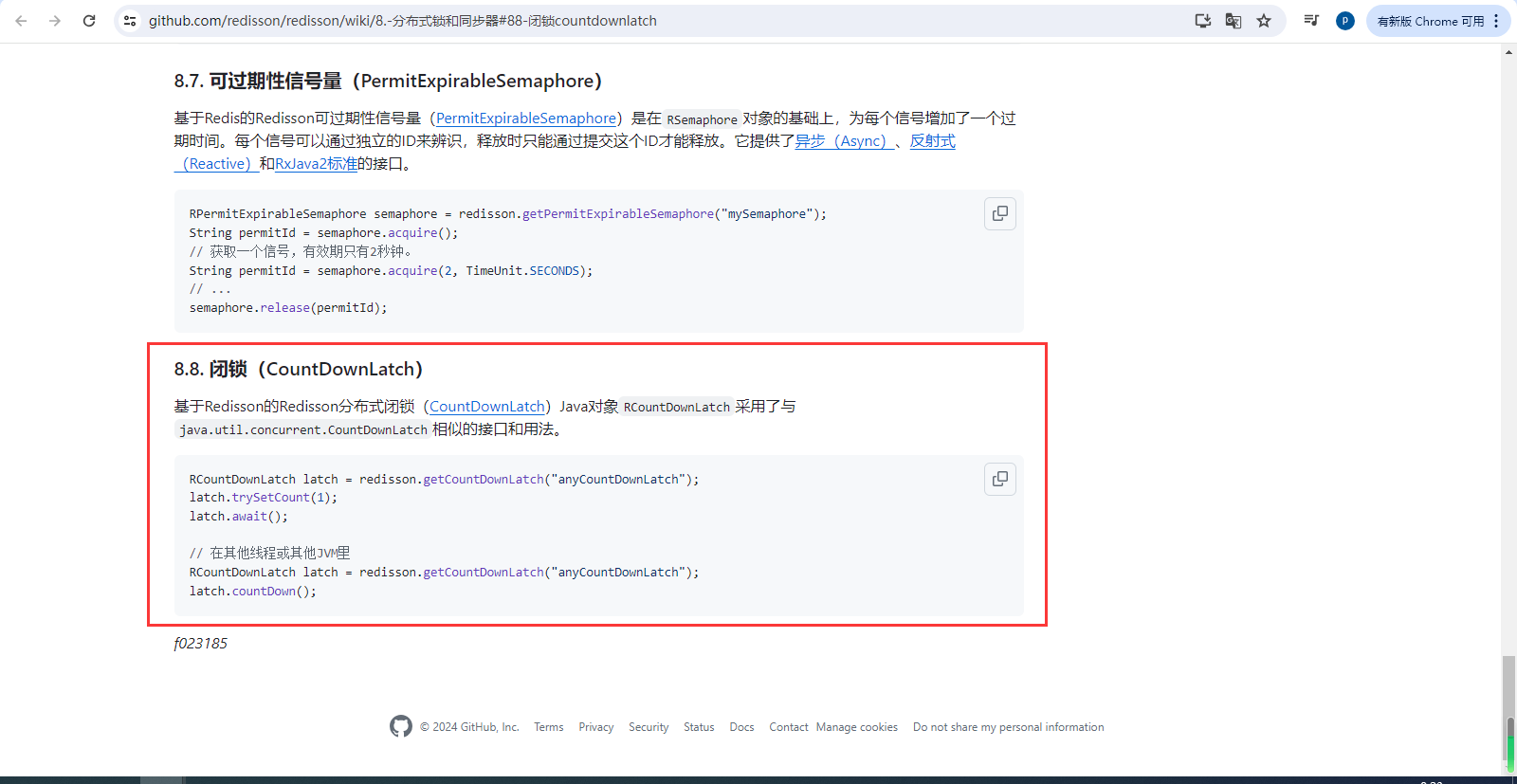The width and height of the screenshot is (1517, 784).
Task: Open the Privacy footer link
Action: pos(596,727)
